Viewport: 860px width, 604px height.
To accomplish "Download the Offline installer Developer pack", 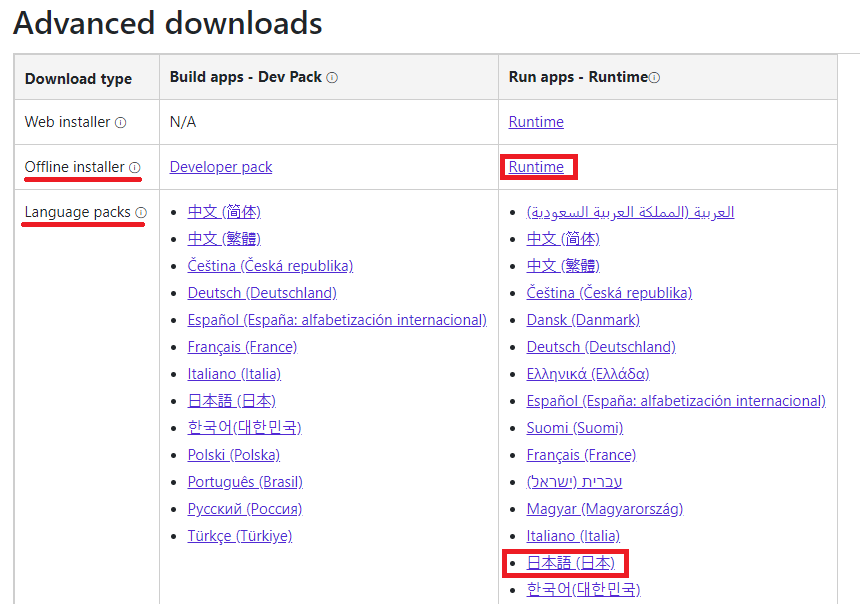I will pyautogui.click(x=221, y=167).
